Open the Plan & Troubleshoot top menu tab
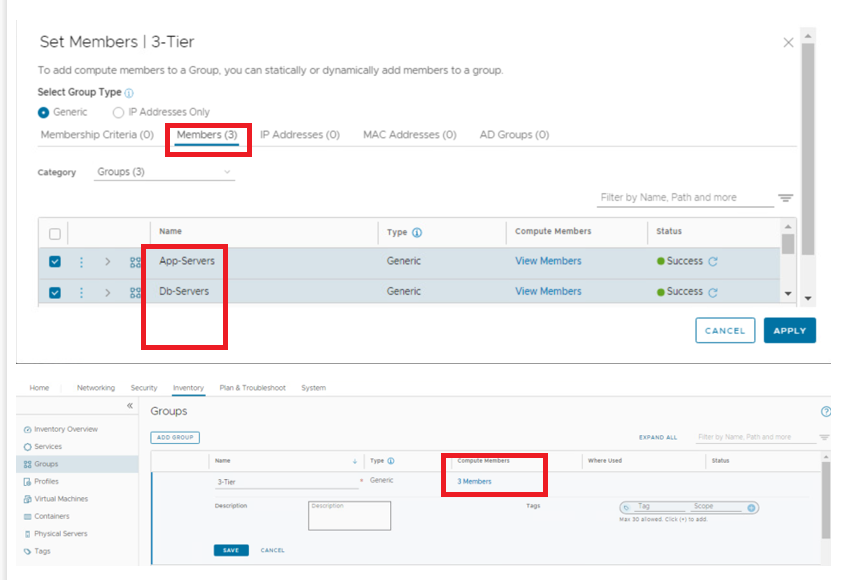844x580 pixels. click(x=252, y=388)
